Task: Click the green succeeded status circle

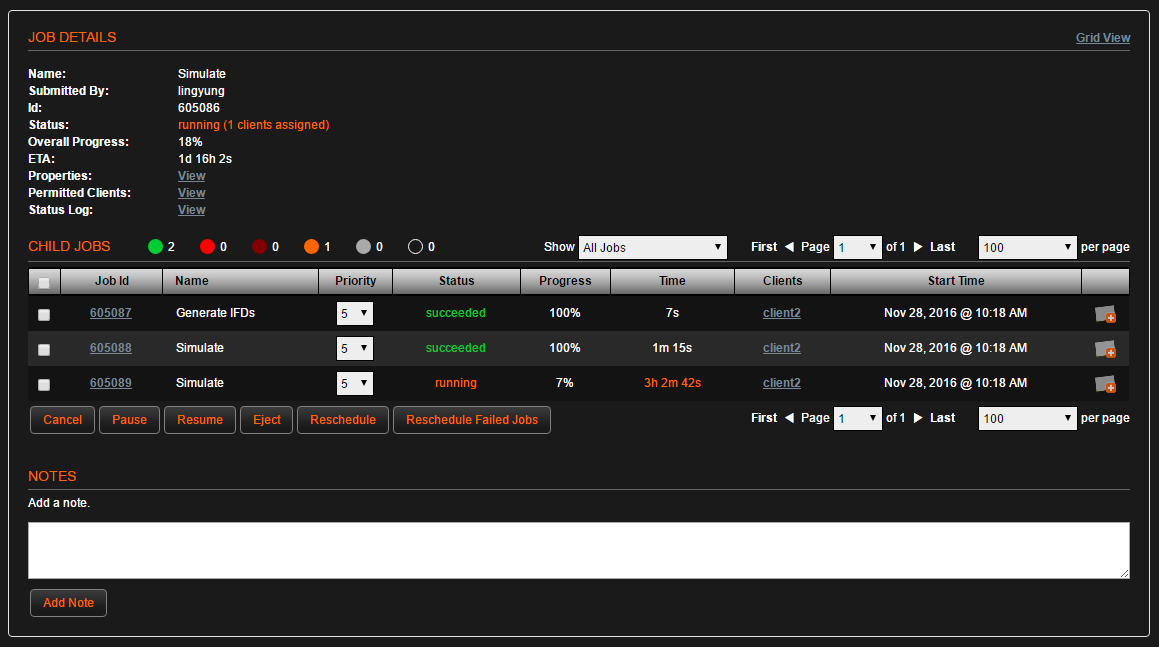Action: tap(155, 247)
